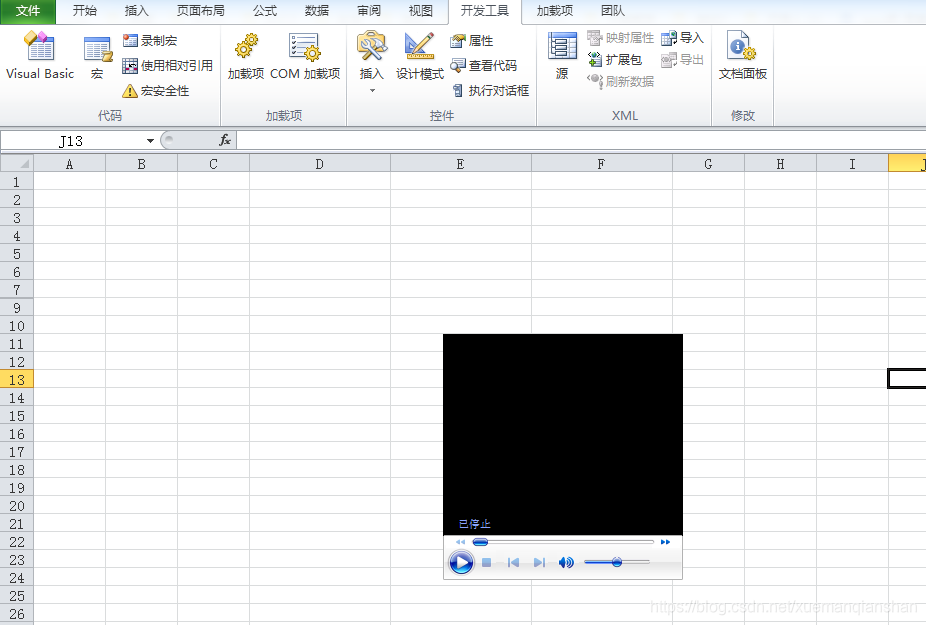Click 刷新数据 refresh data
The height and width of the screenshot is (625, 926).
pyautogui.click(x=620, y=81)
